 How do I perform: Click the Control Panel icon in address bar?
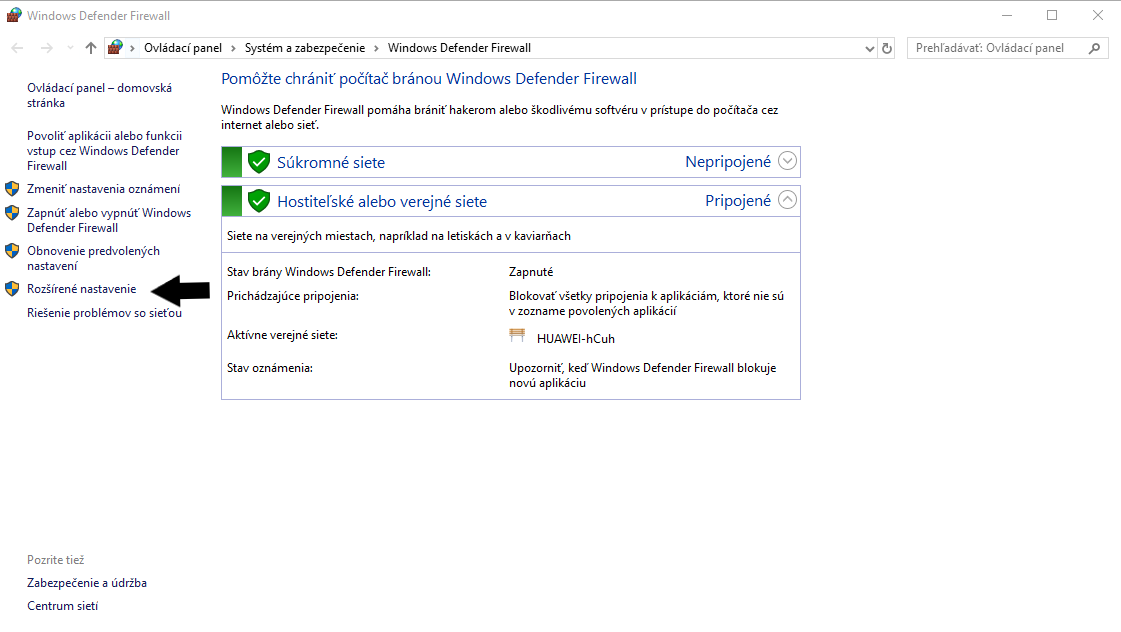pyautogui.click(x=115, y=48)
